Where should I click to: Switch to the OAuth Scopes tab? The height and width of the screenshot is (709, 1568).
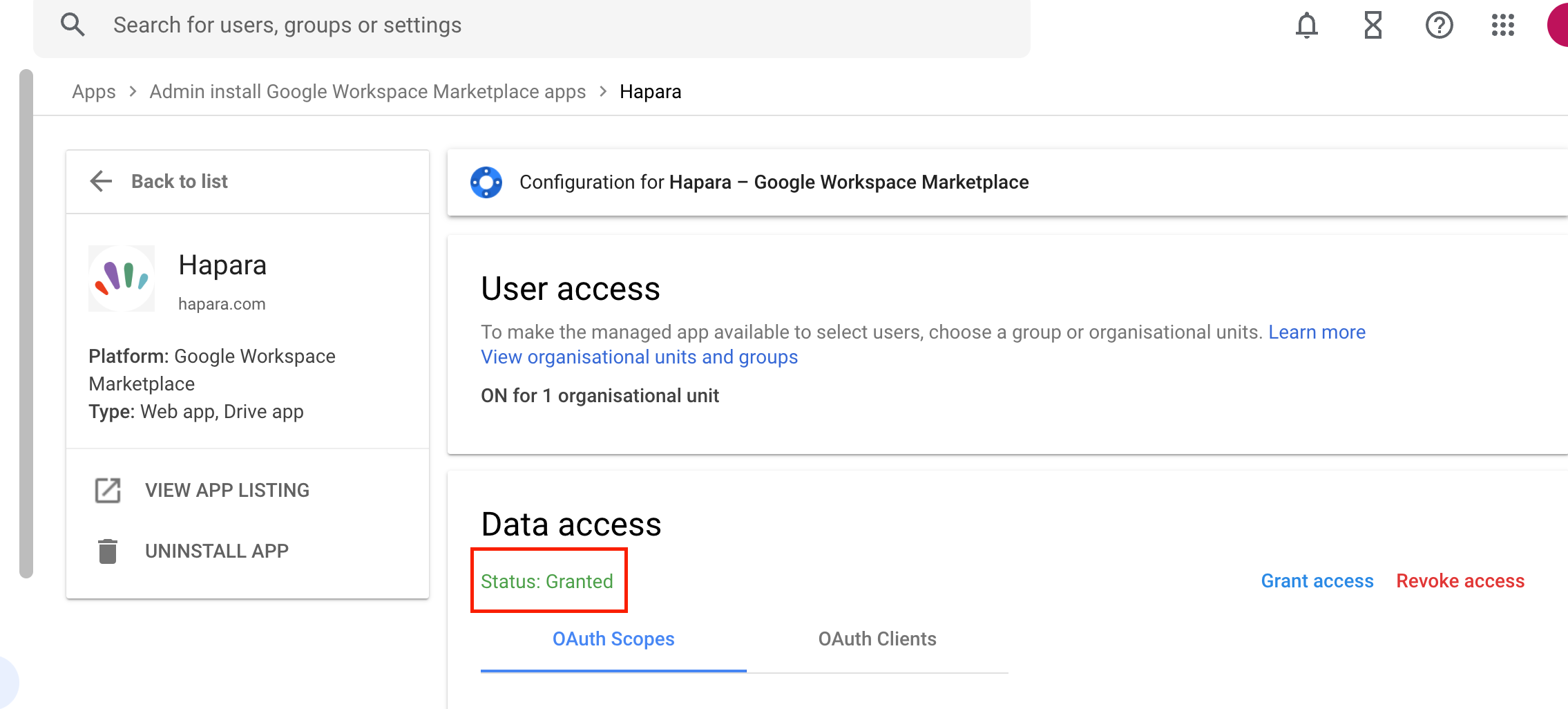(x=613, y=639)
